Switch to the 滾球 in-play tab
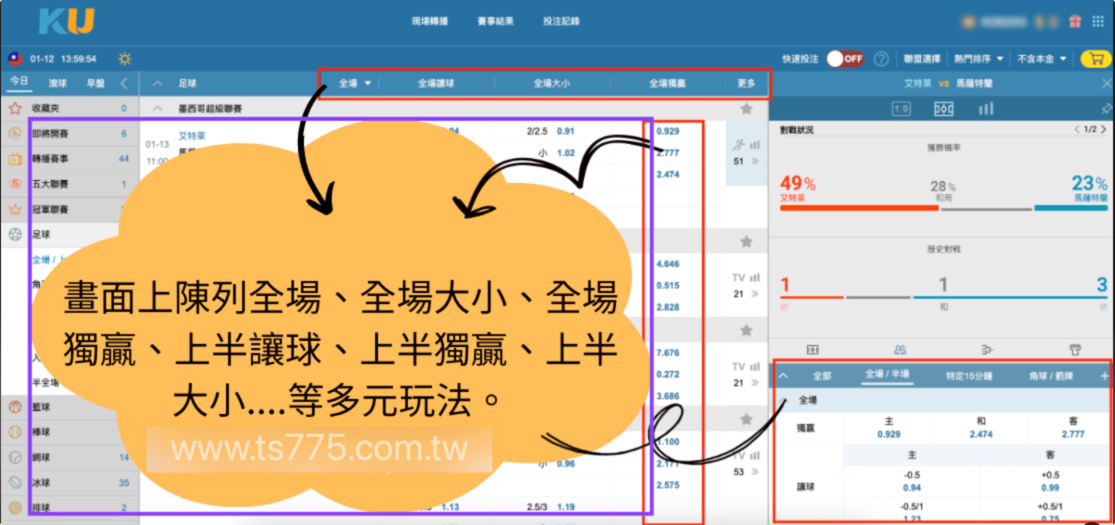The image size is (1115, 525). tap(58, 84)
